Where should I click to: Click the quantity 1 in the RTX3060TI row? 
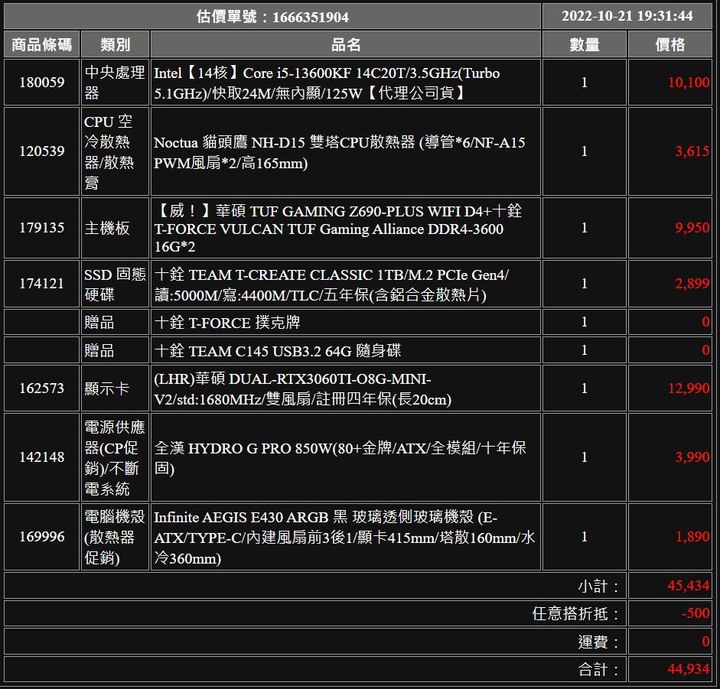(x=585, y=388)
